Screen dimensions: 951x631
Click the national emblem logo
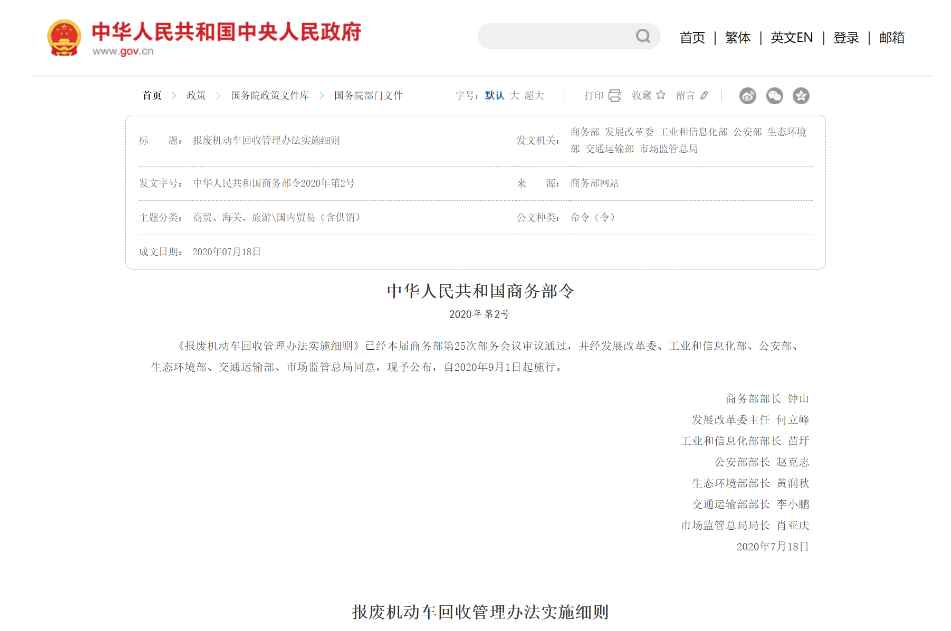pyautogui.click(x=64, y=38)
